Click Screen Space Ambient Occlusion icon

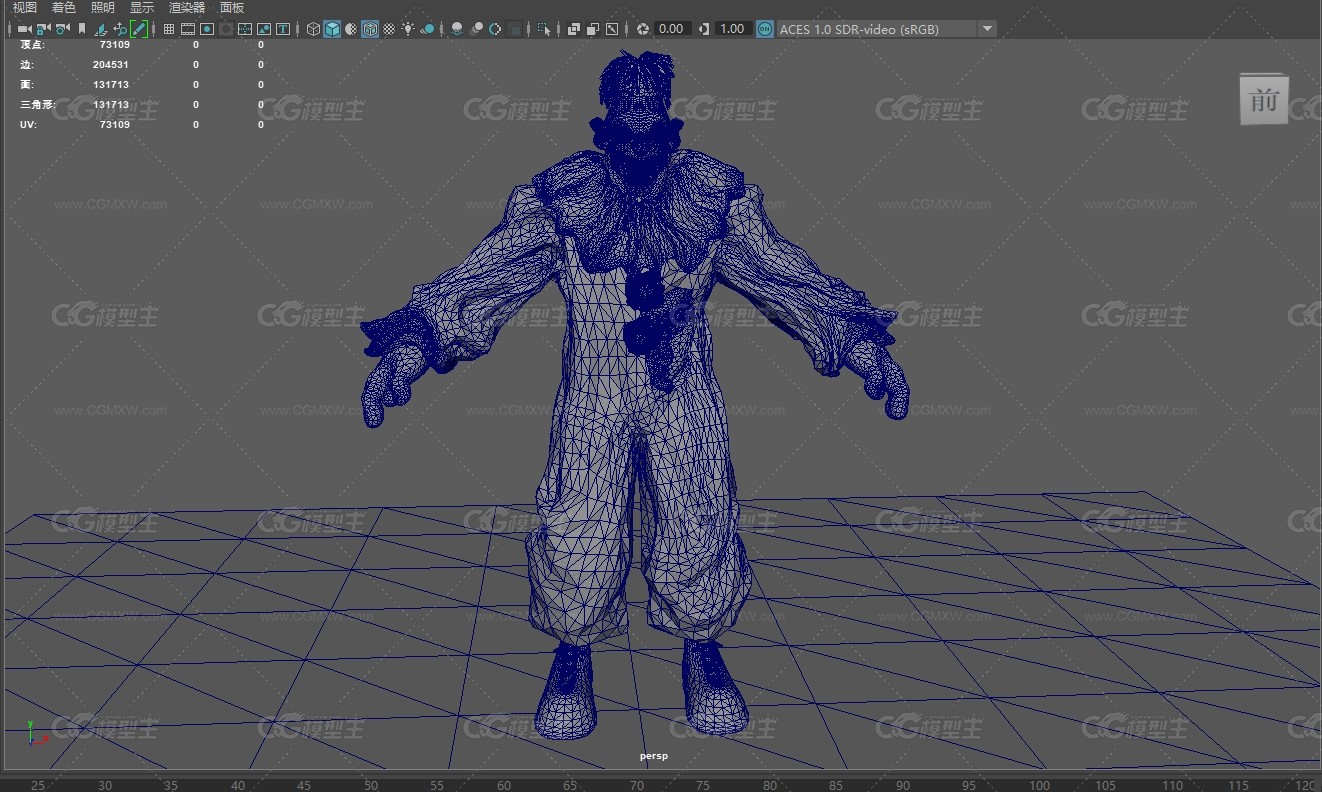[457, 29]
